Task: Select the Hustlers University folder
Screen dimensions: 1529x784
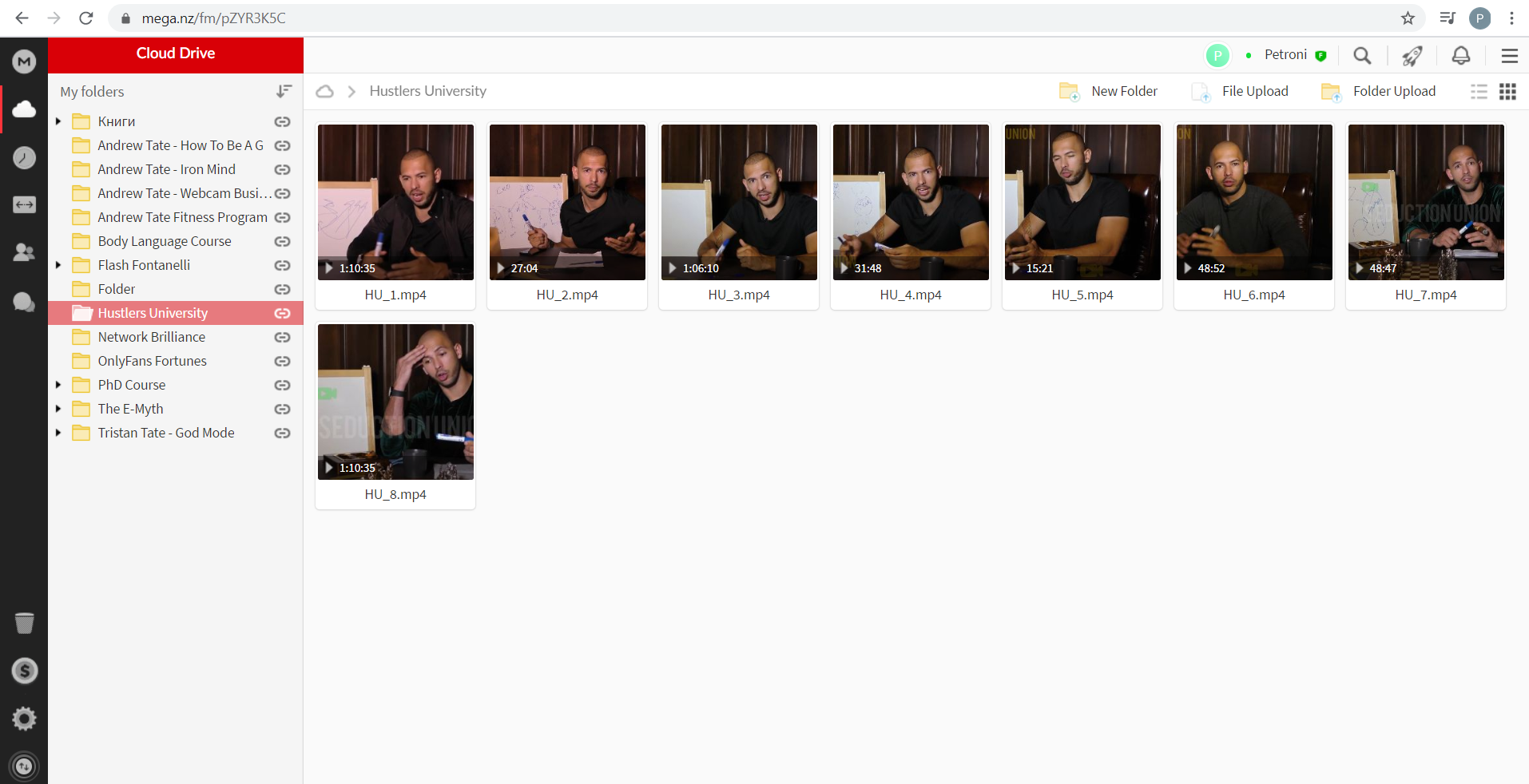Action: [176, 313]
